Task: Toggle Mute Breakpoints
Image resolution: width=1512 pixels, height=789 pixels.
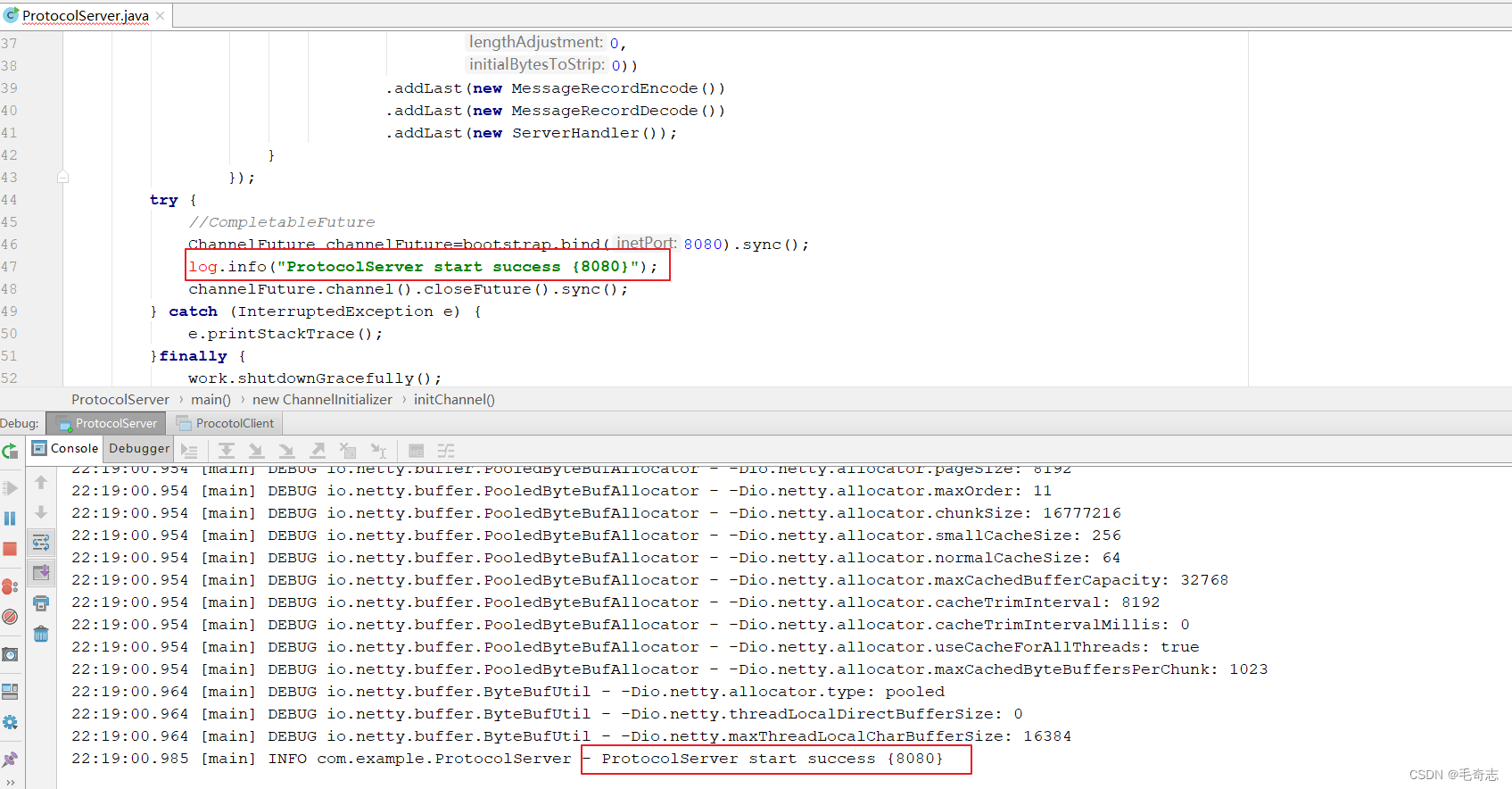Action: 10,617
